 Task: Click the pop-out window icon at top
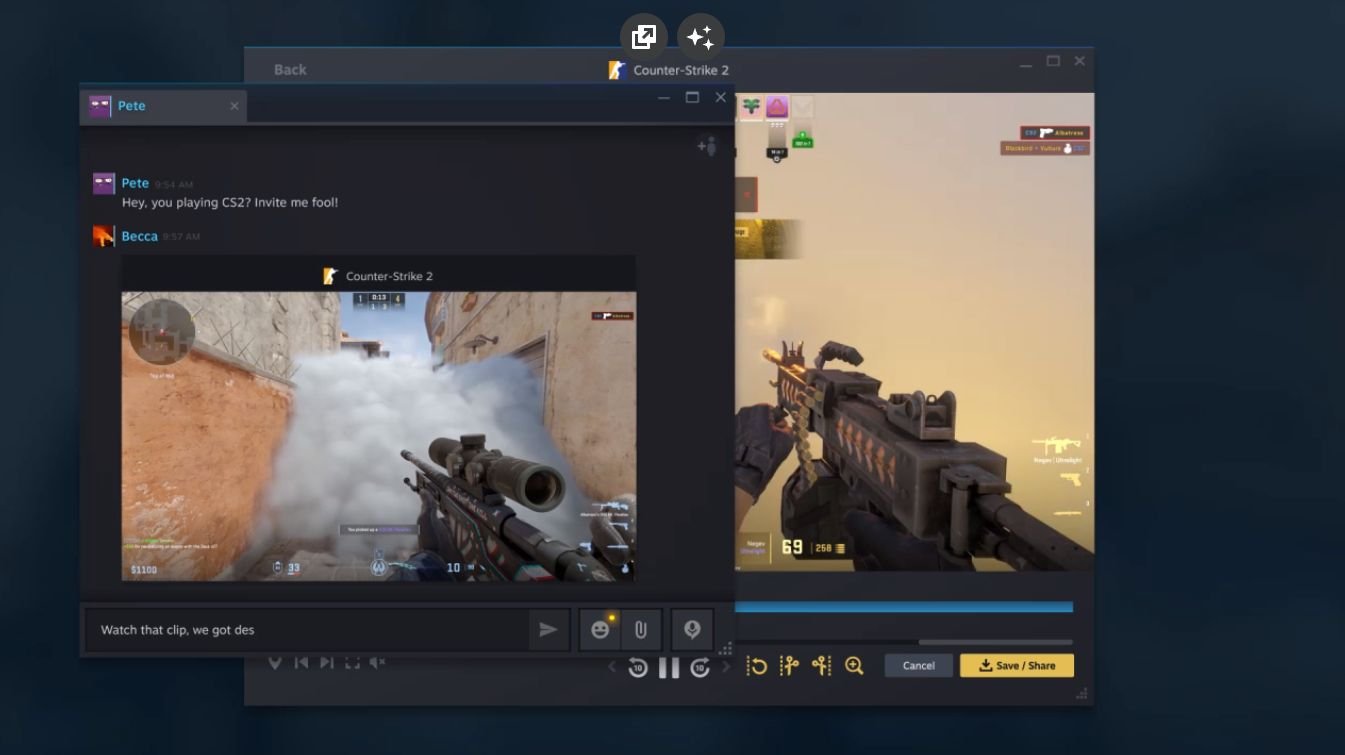(644, 38)
